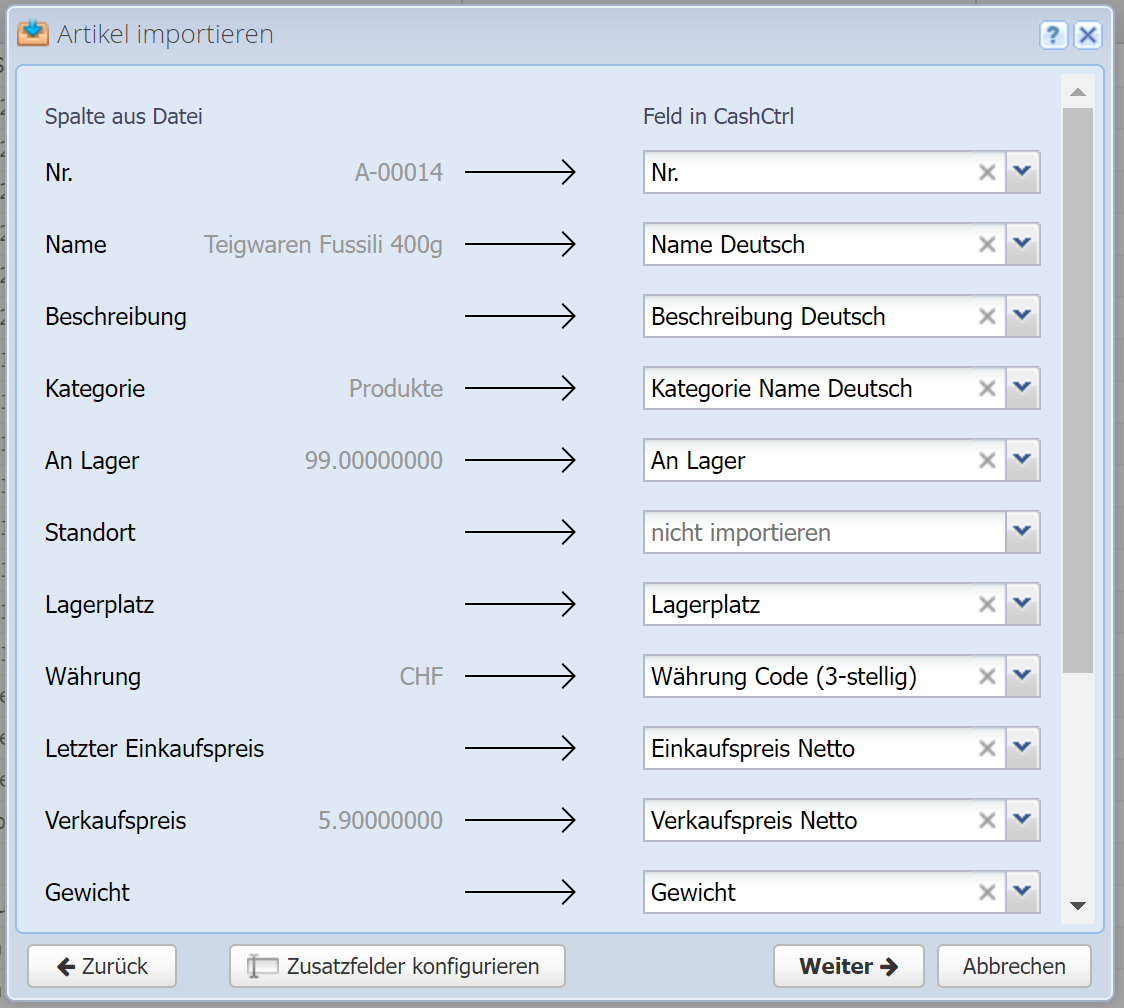This screenshot has width=1124, height=1008.
Task: Cancel the import with Abbrechen
Action: [x=1014, y=966]
